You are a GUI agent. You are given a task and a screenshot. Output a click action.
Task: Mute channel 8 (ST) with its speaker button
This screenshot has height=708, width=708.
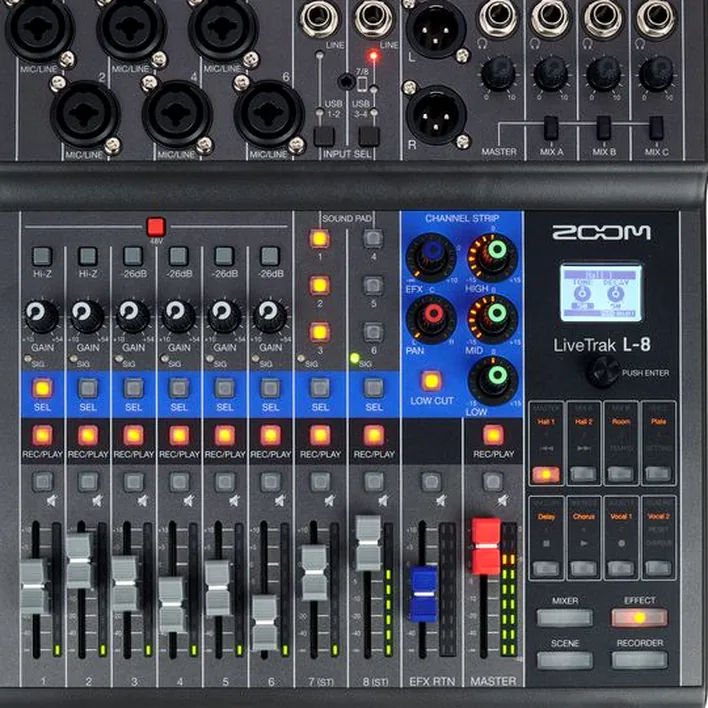tap(374, 481)
